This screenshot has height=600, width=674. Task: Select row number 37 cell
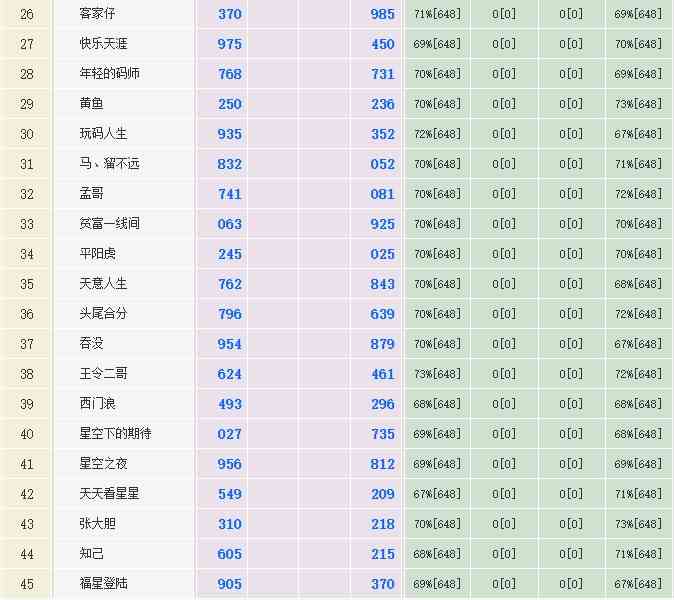point(27,344)
